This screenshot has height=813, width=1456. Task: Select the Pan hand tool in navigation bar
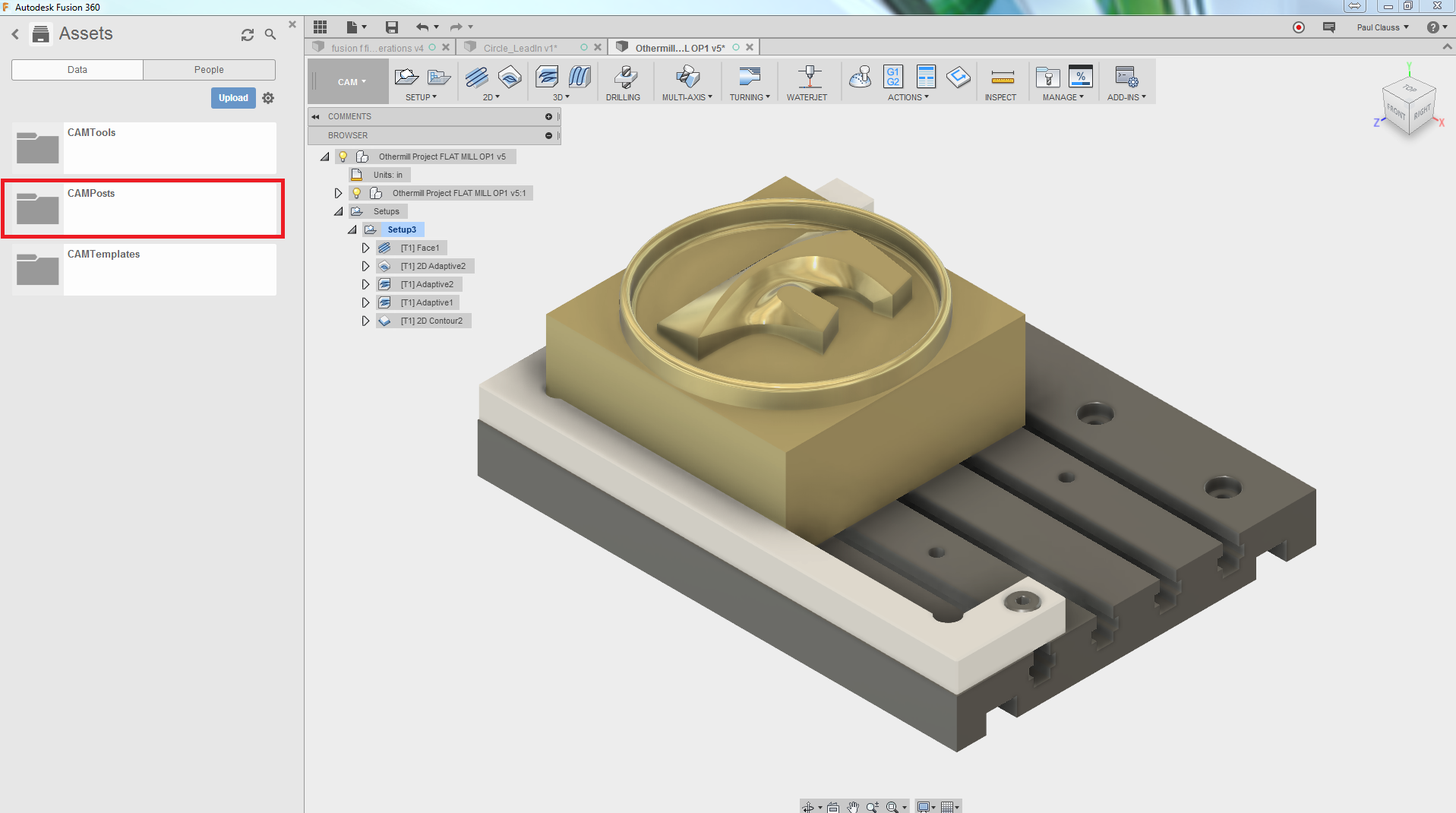852,807
